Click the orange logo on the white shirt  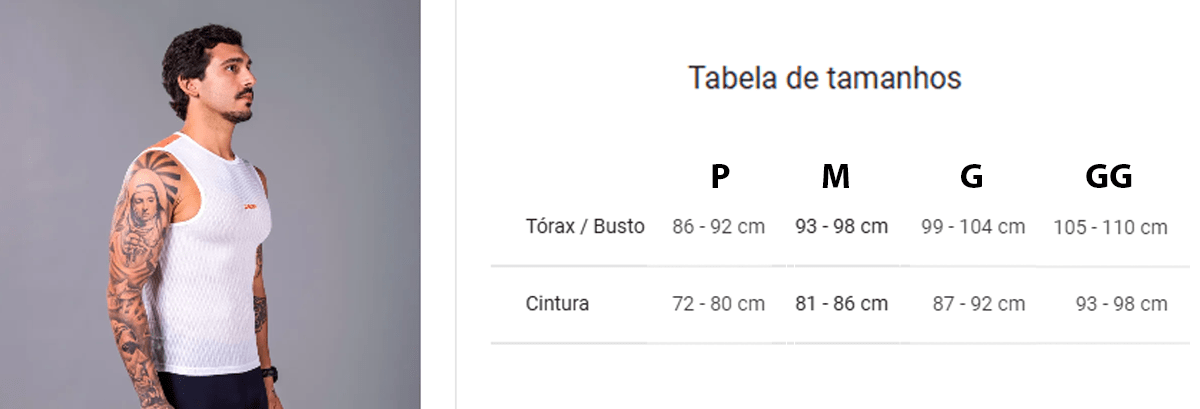(x=247, y=207)
